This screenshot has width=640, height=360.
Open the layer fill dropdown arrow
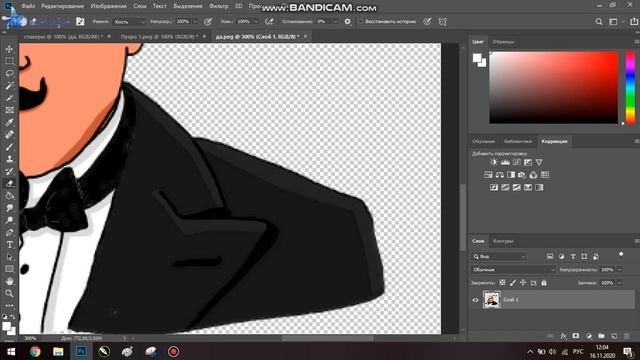pyautogui.click(x=620, y=282)
